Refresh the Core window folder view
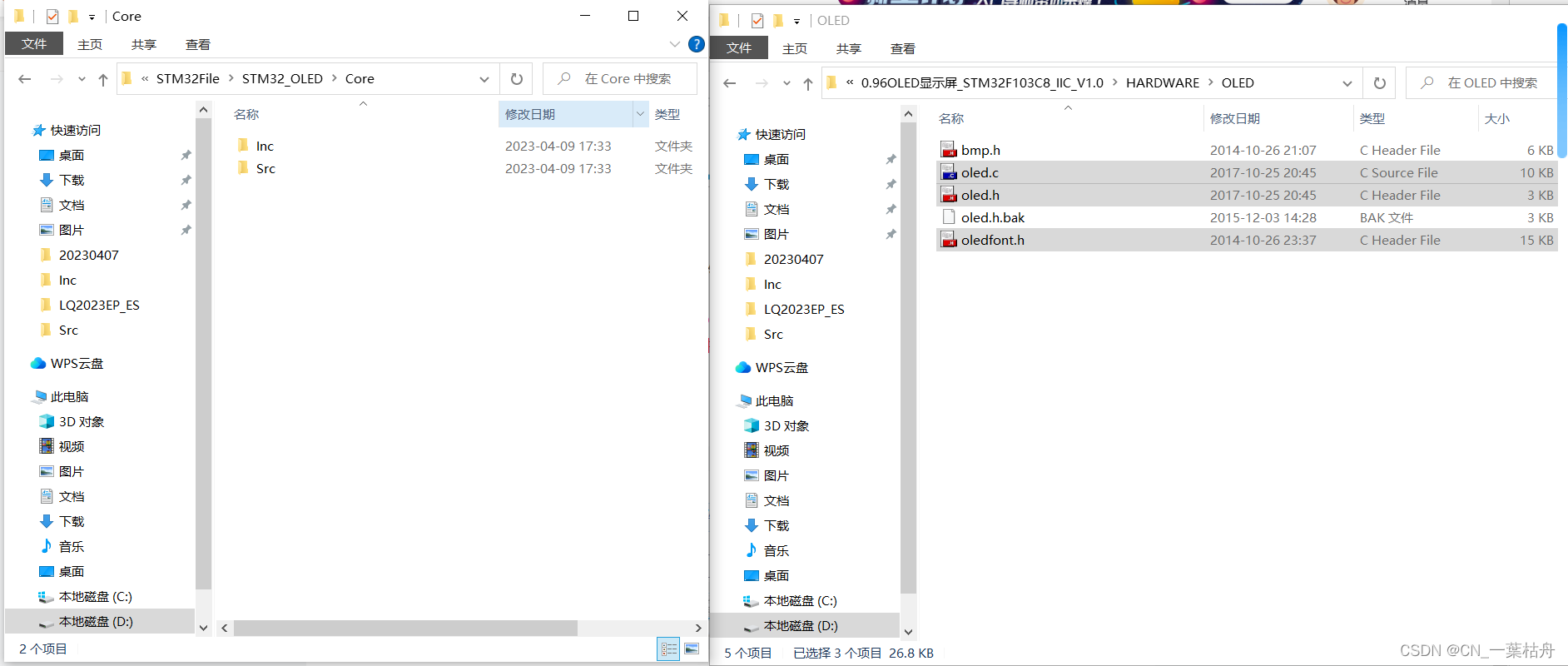Viewport: 1568px width, 666px height. click(517, 79)
